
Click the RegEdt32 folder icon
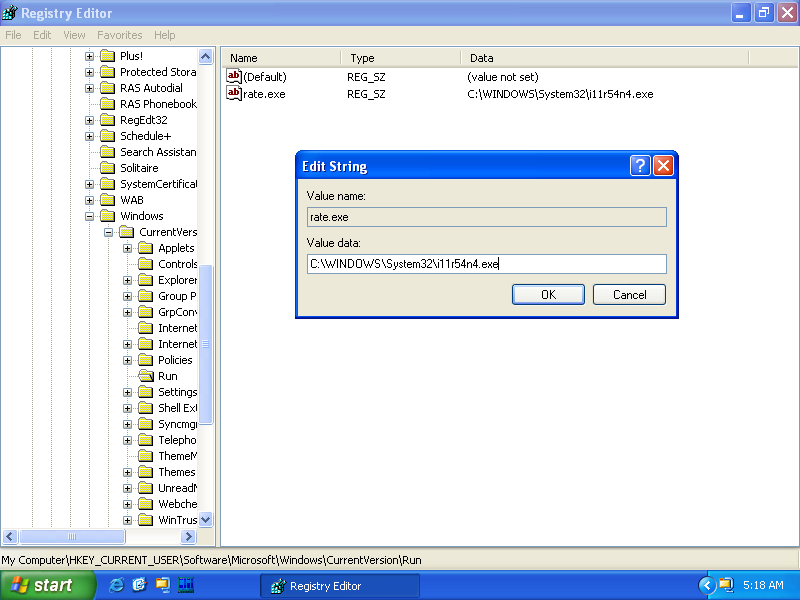click(x=108, y=120)
